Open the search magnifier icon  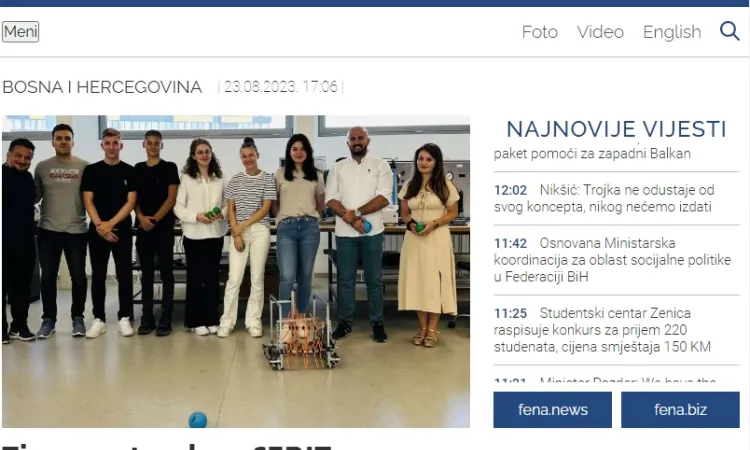(x=729, y=31)
